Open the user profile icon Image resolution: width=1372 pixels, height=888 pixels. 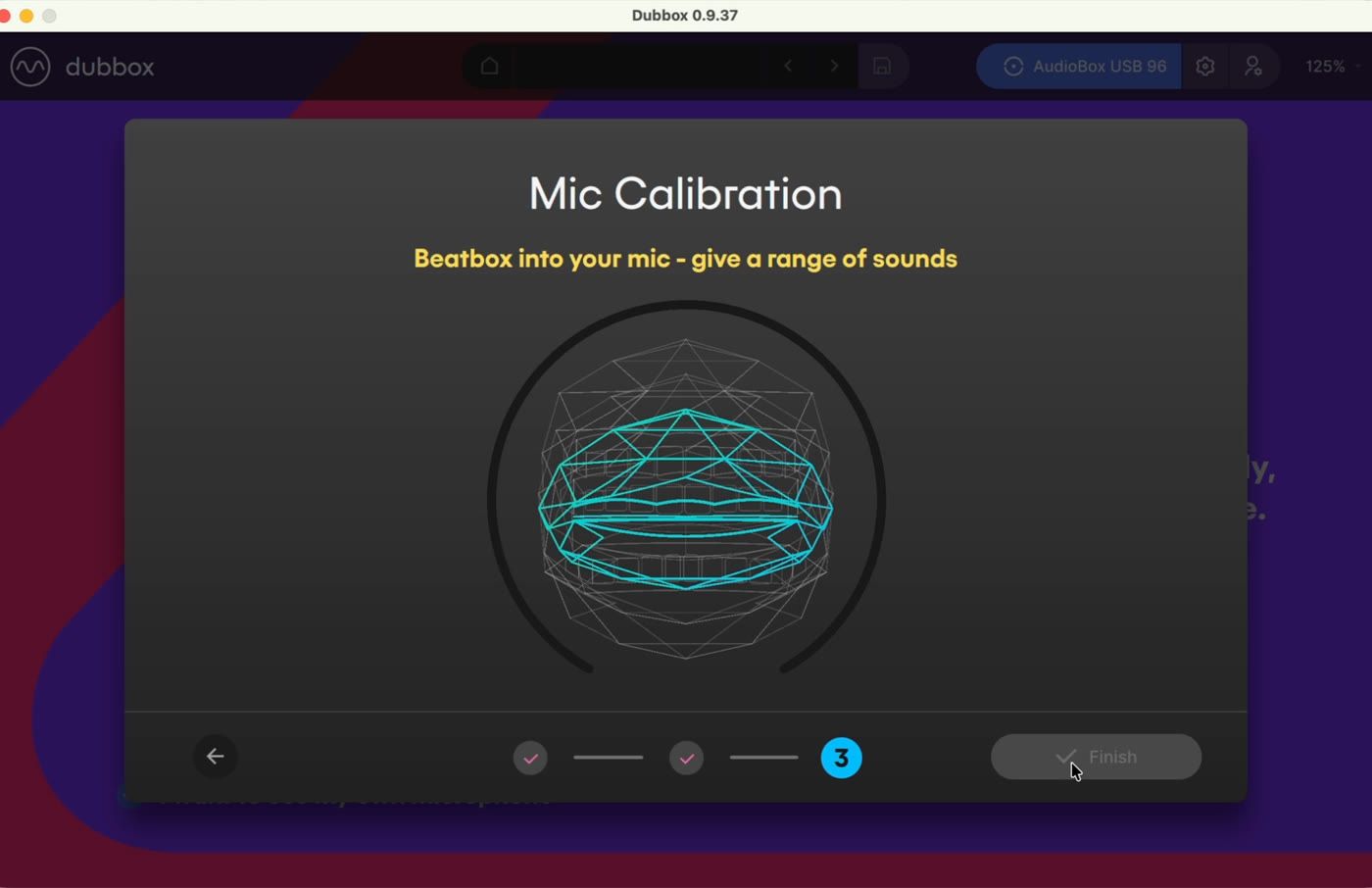click(x=1253, y=66)
